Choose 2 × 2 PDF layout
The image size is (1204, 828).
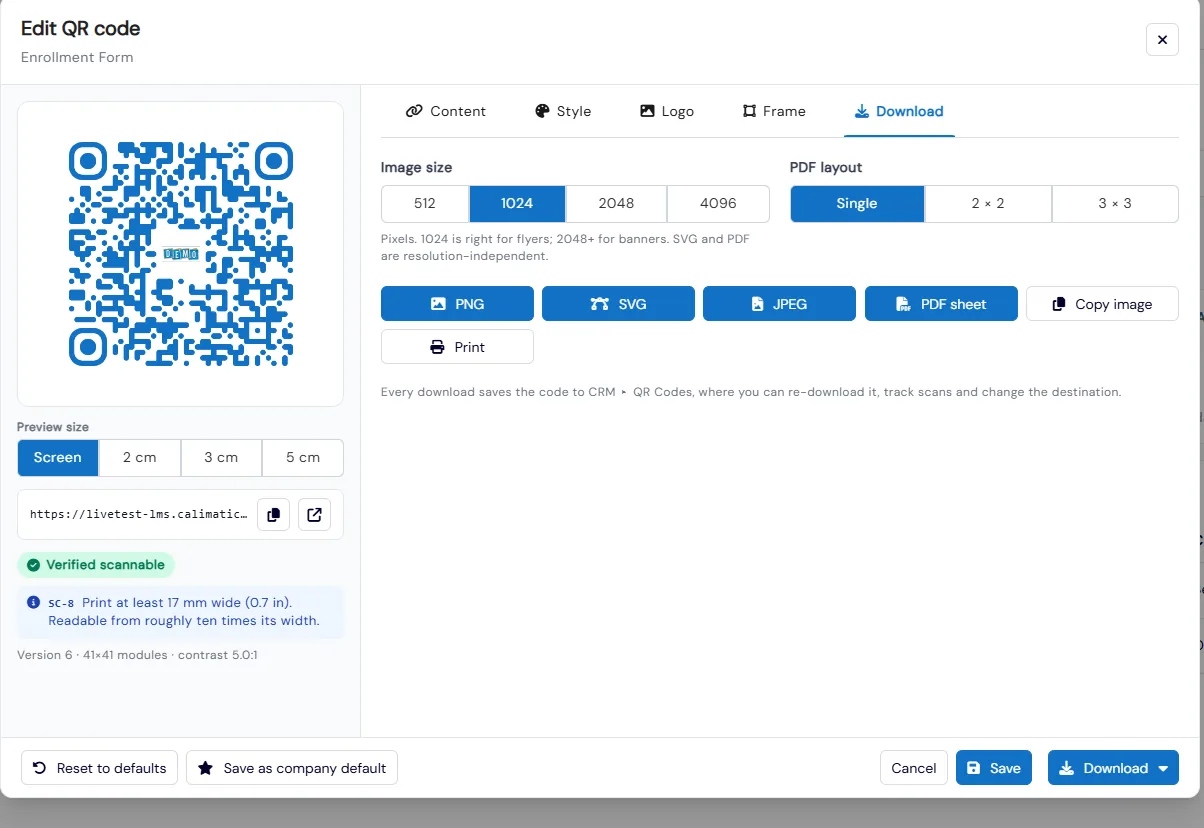[x=988, y=203]
